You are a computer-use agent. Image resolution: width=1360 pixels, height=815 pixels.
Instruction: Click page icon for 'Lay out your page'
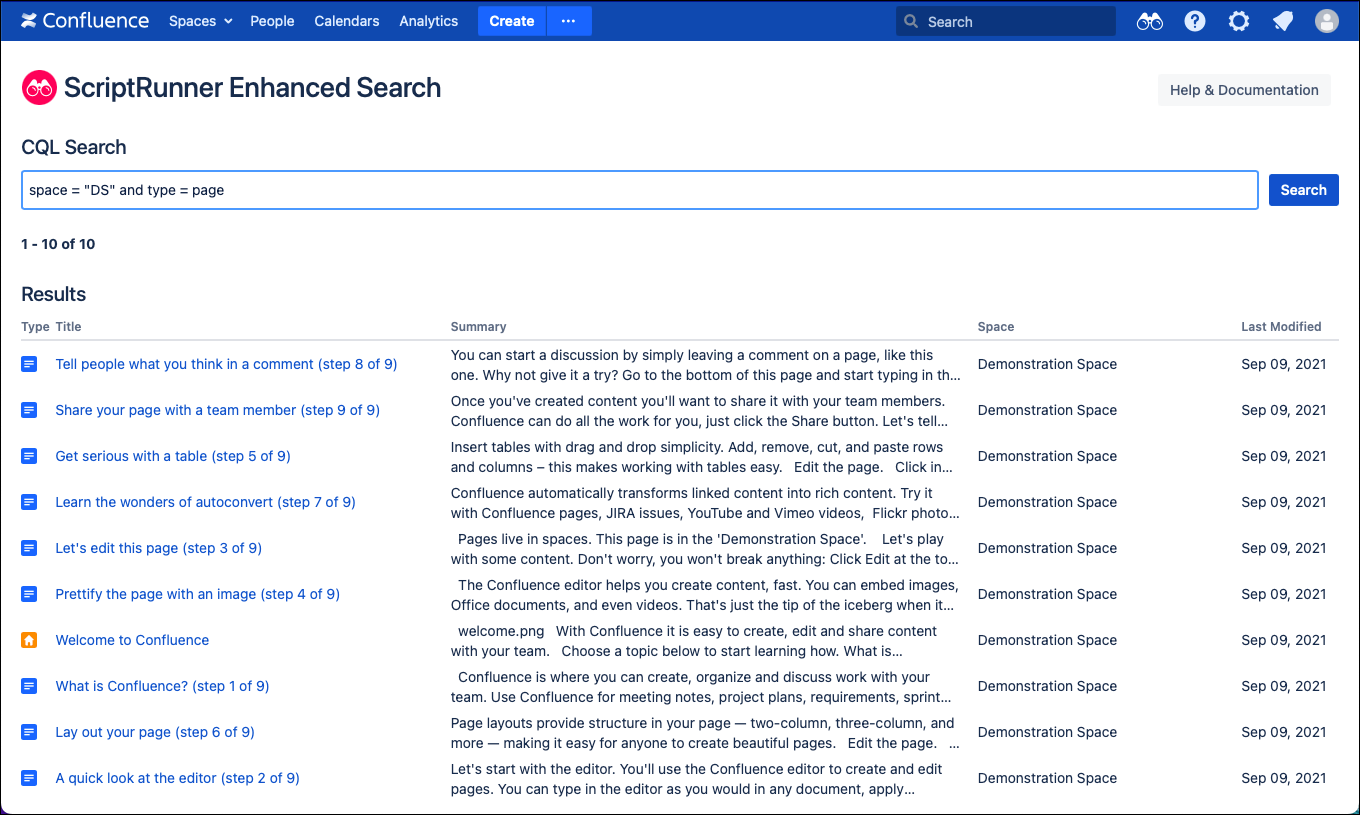[29, 732]
